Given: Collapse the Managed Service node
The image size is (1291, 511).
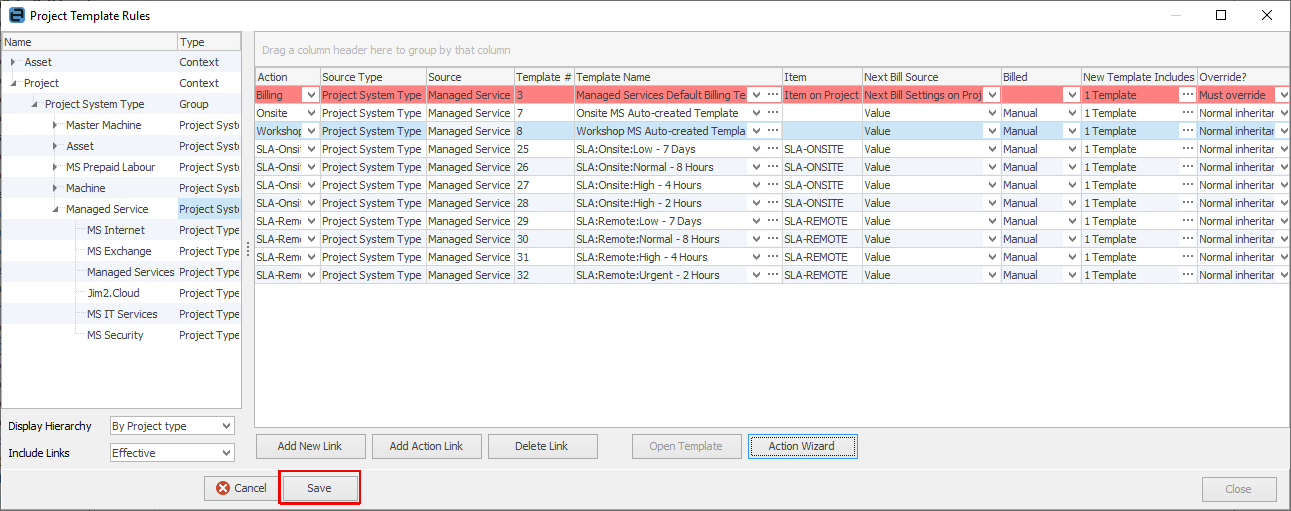Looking at the screenshot, I should pos(55,209).
